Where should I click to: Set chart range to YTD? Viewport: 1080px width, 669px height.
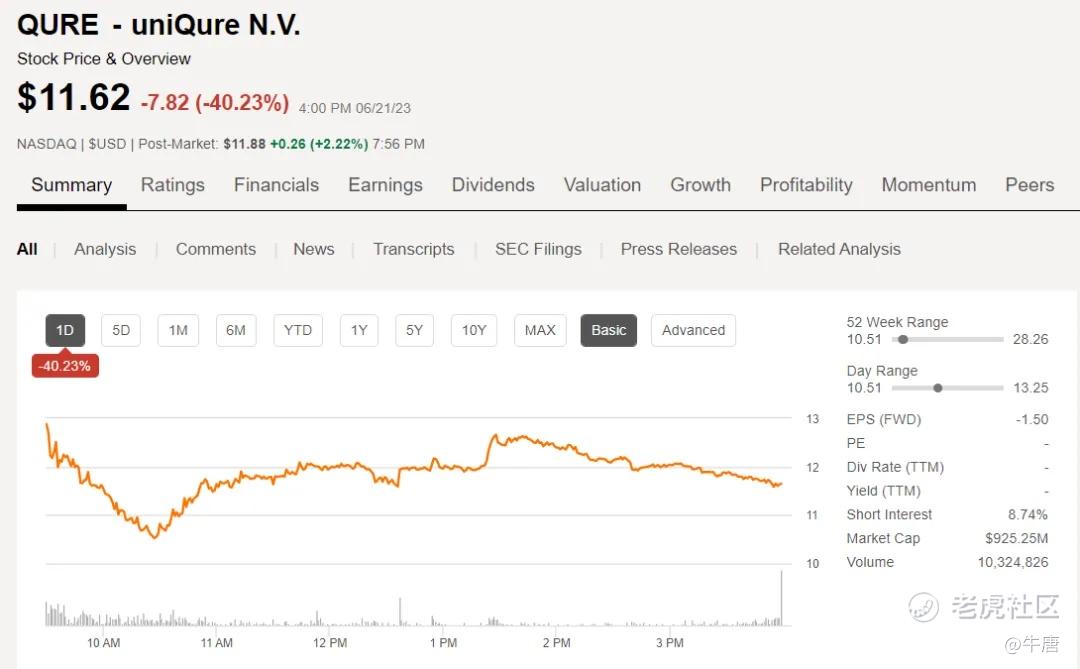pos(298,330)
